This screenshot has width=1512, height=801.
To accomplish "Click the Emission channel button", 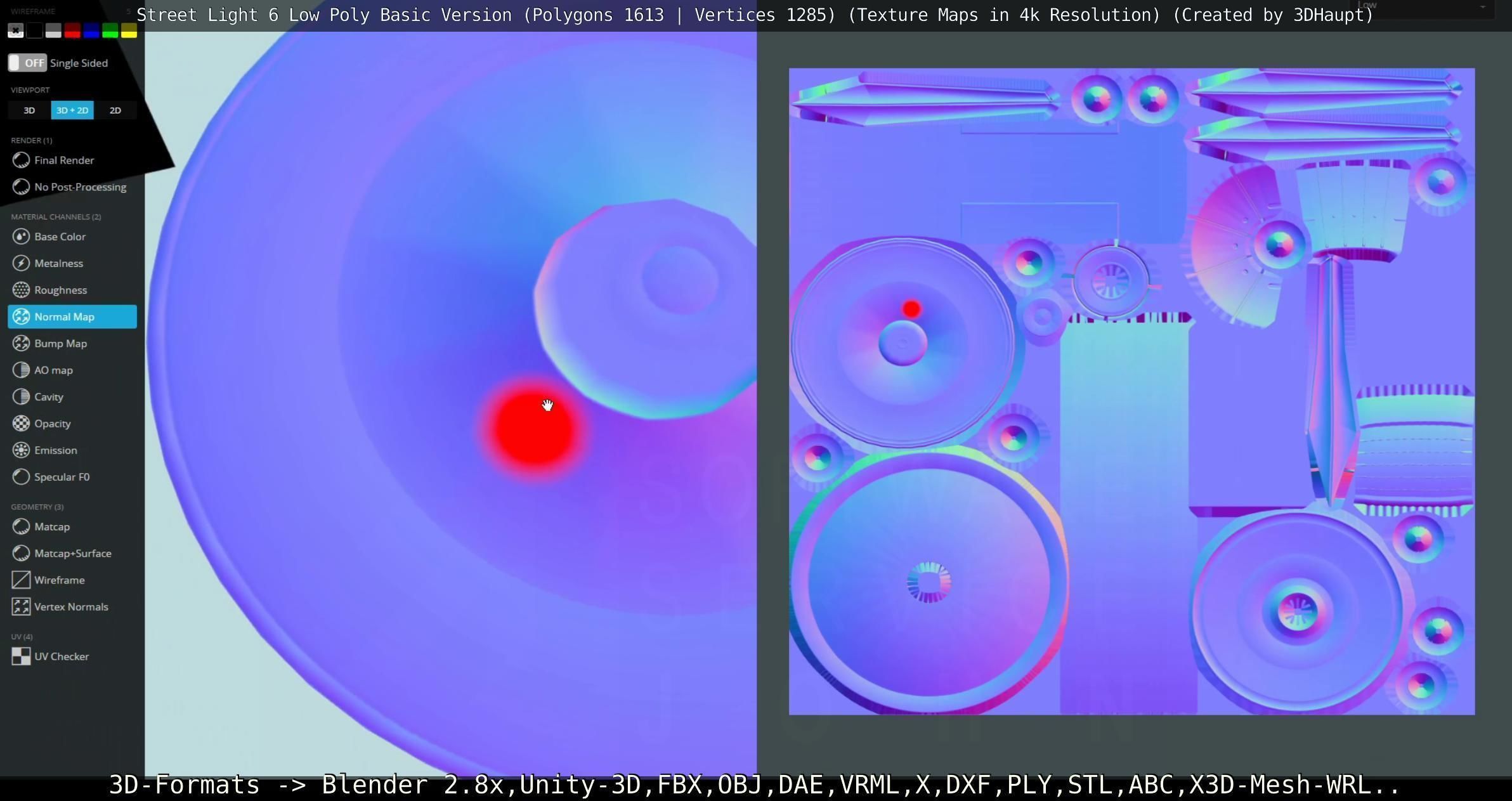I will pyautogui.click(x=55, y=450).
